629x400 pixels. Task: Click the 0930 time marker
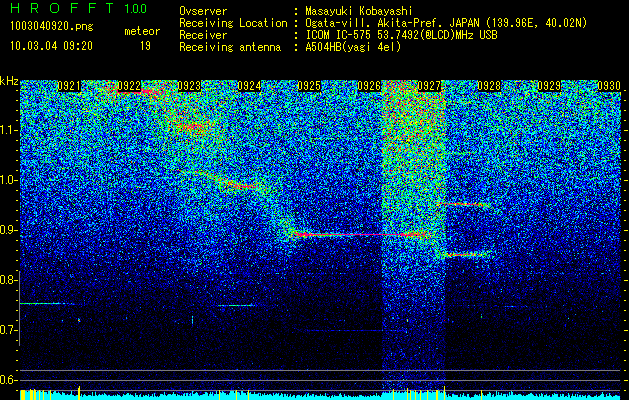tap(609, 86)
